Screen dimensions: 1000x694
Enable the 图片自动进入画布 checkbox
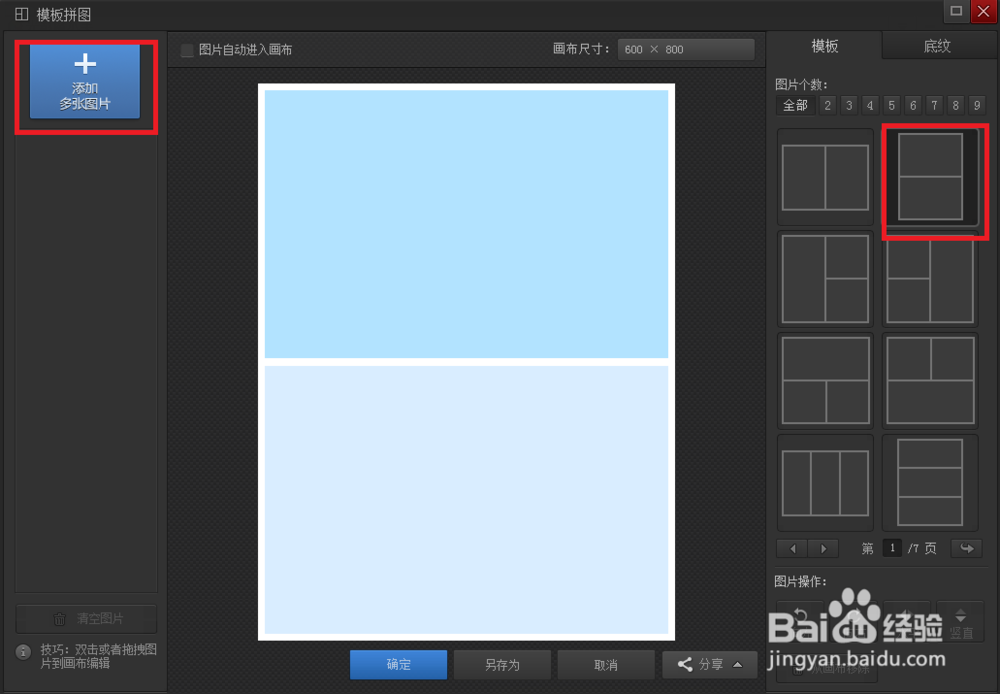187,50
